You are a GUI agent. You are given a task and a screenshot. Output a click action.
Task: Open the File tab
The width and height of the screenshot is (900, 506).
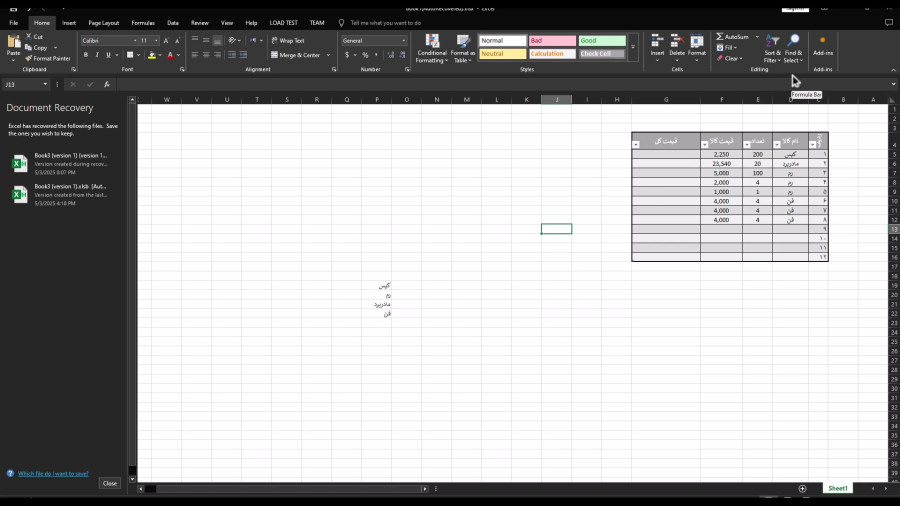[14, 23]
